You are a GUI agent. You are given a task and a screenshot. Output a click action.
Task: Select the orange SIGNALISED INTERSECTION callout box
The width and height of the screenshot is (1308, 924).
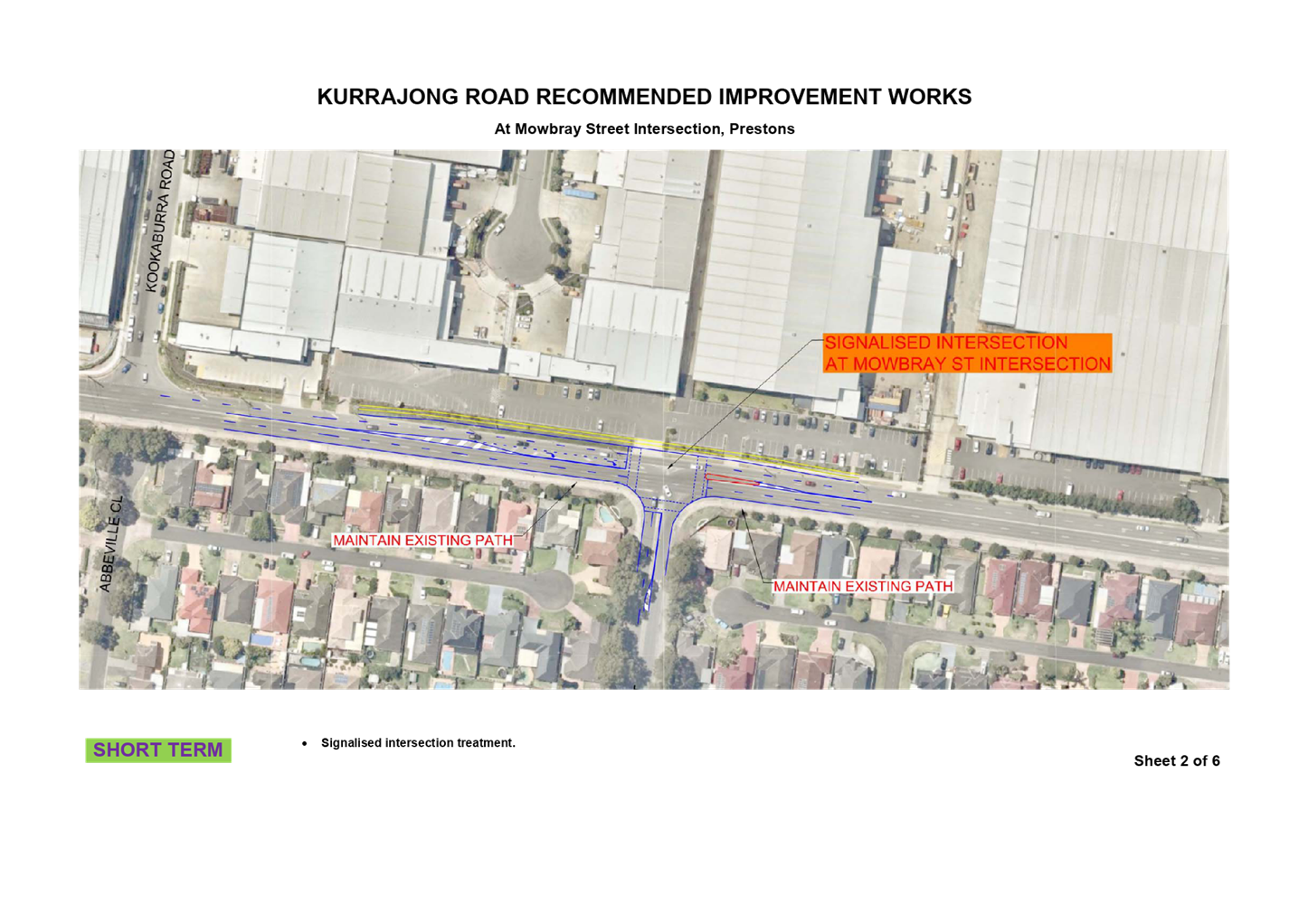click(966, 353)
